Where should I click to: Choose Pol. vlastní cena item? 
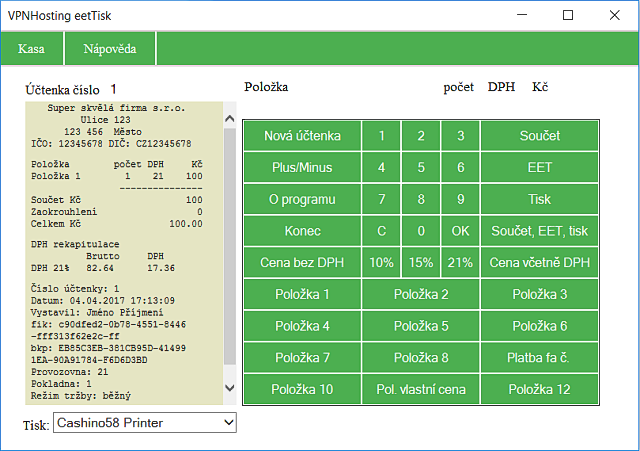[421, 389]
